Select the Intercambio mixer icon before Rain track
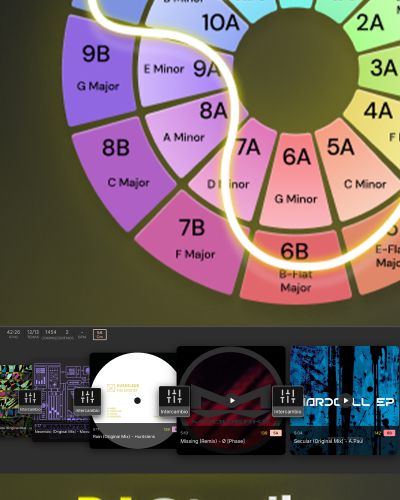This screenshot has height=500, width=400. tap(87, 401)
